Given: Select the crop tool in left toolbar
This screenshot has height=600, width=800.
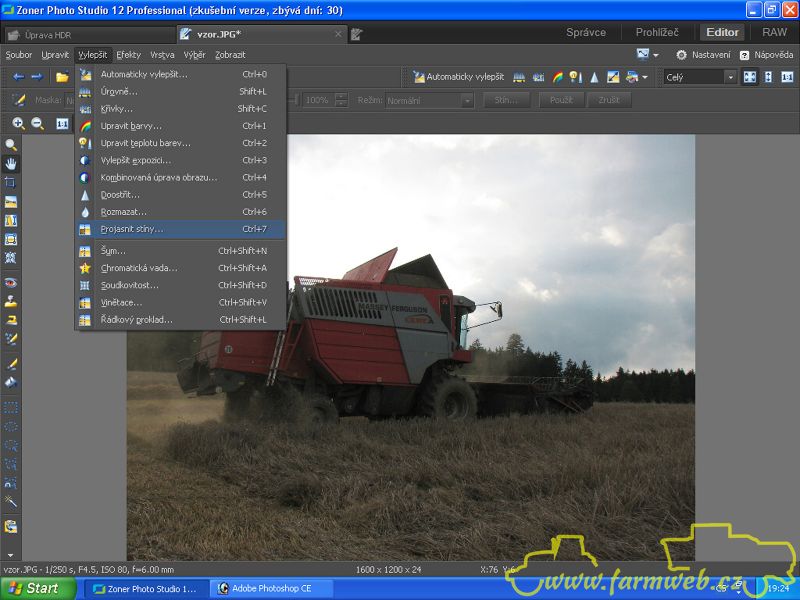Looking at the screenshot, I should pyautogui.click(x=11, y=183).
